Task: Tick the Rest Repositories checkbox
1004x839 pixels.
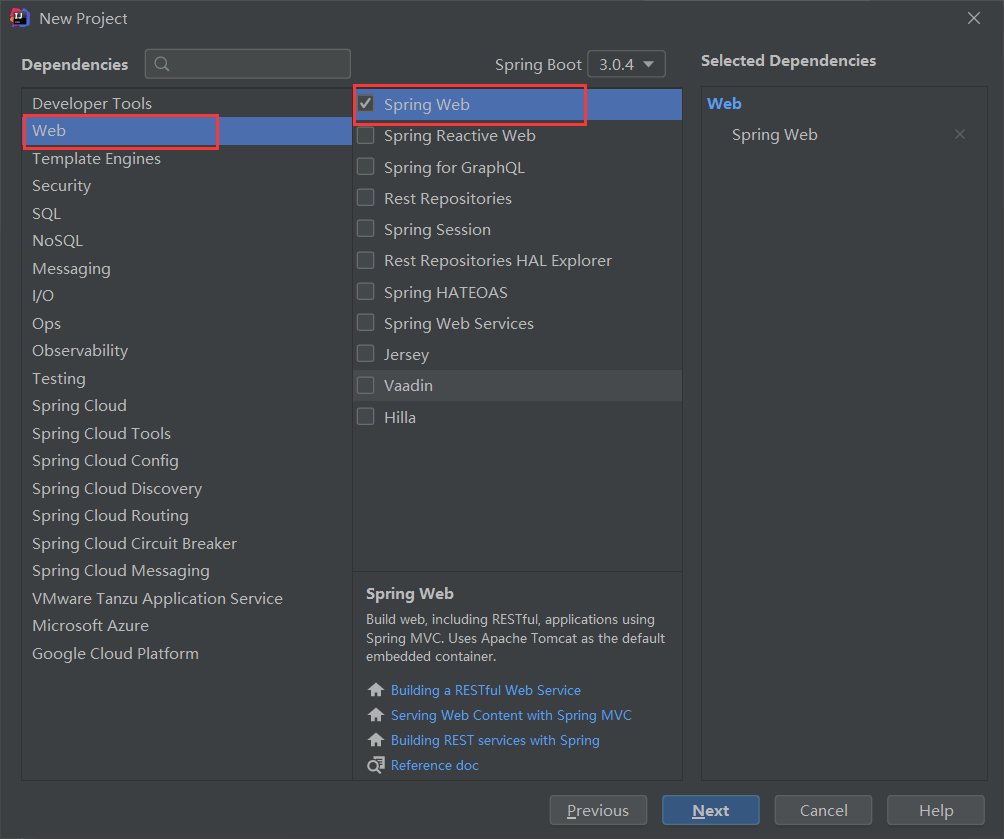Action: click(366, 198)
